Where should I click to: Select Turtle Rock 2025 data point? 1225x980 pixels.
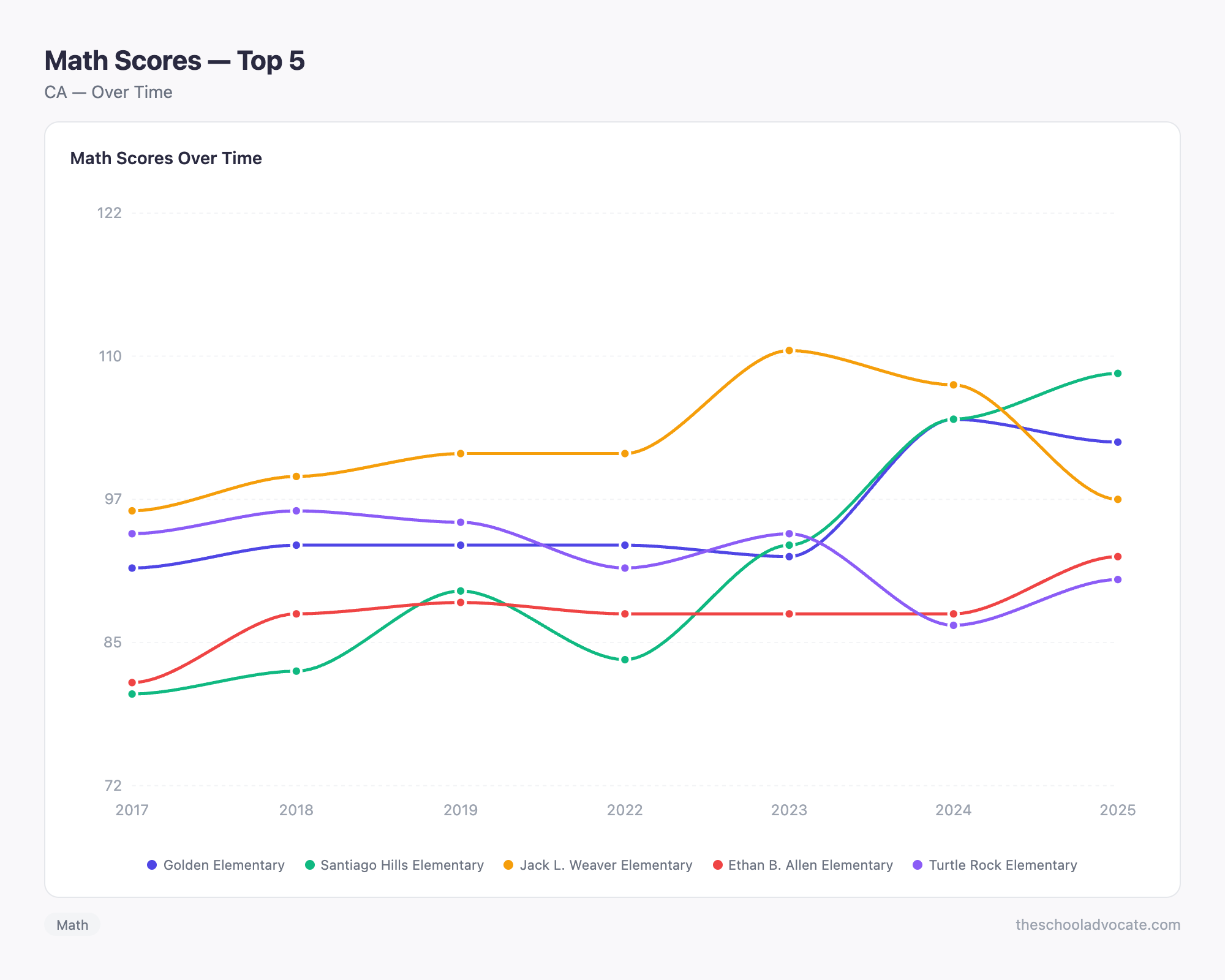tap(1117, 579)
